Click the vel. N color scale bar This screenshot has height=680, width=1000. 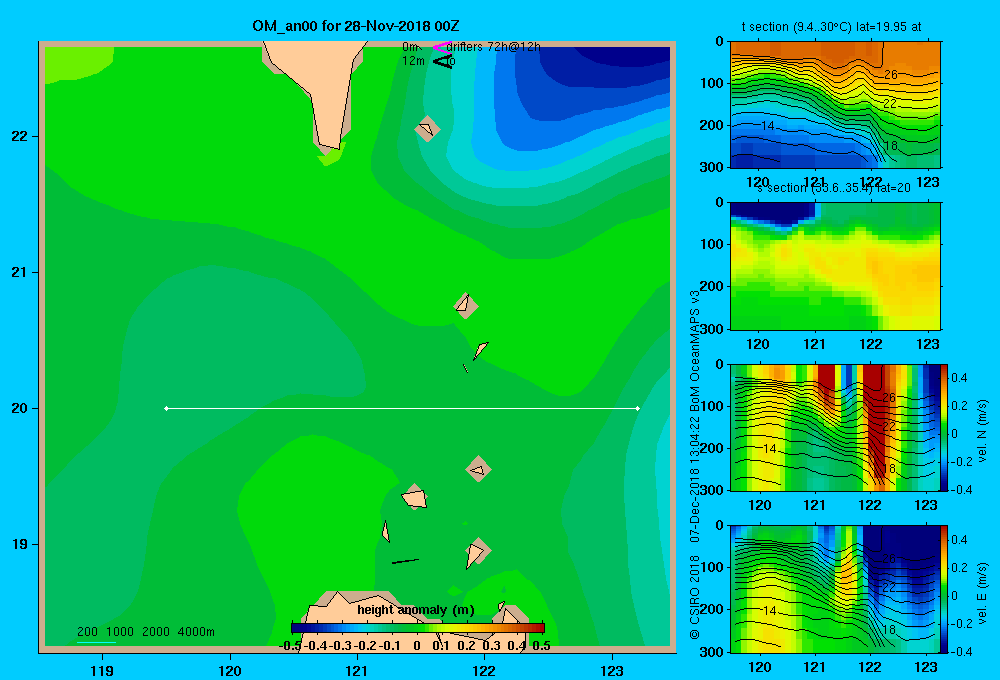coord(945,427)
